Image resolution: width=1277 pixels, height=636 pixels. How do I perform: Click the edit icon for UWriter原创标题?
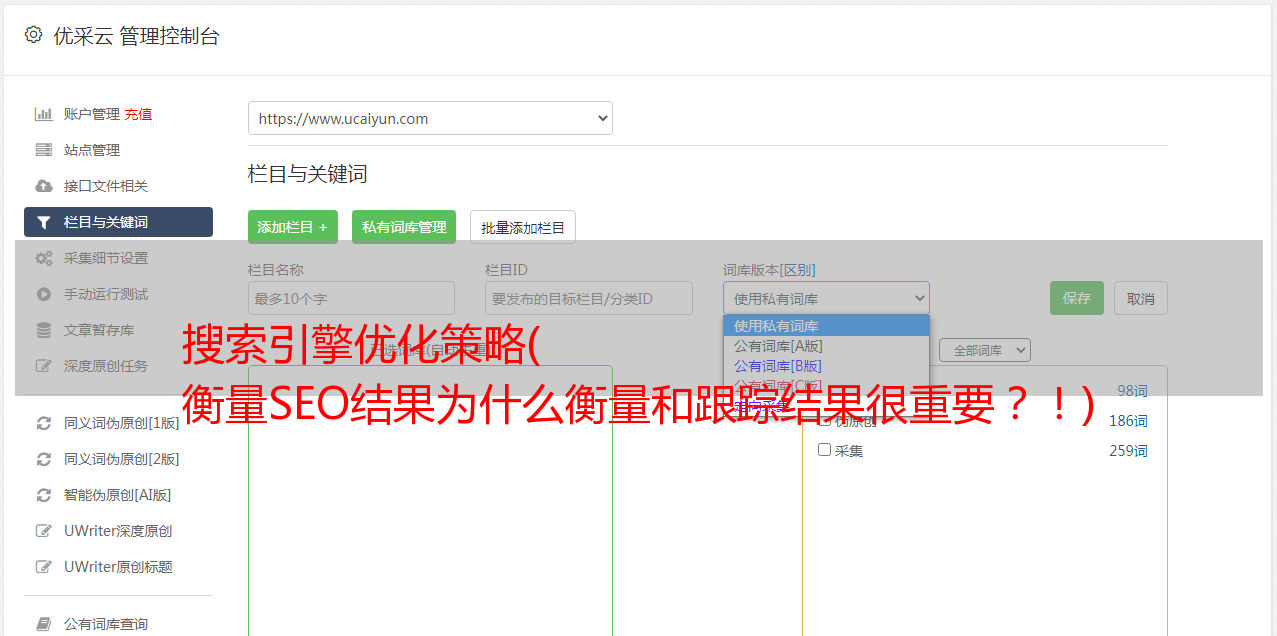pos(44,567)
